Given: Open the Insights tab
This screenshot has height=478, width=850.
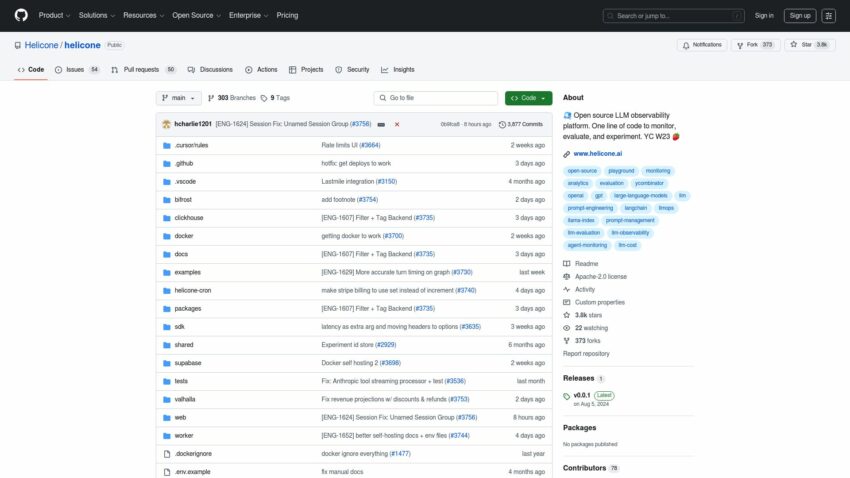Looking at the screenshot, I should click(398, 69).
